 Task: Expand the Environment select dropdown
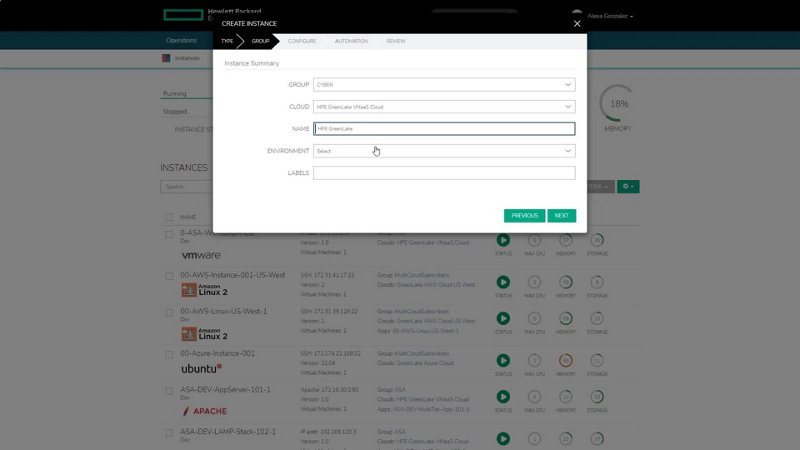tap(444, 151)
